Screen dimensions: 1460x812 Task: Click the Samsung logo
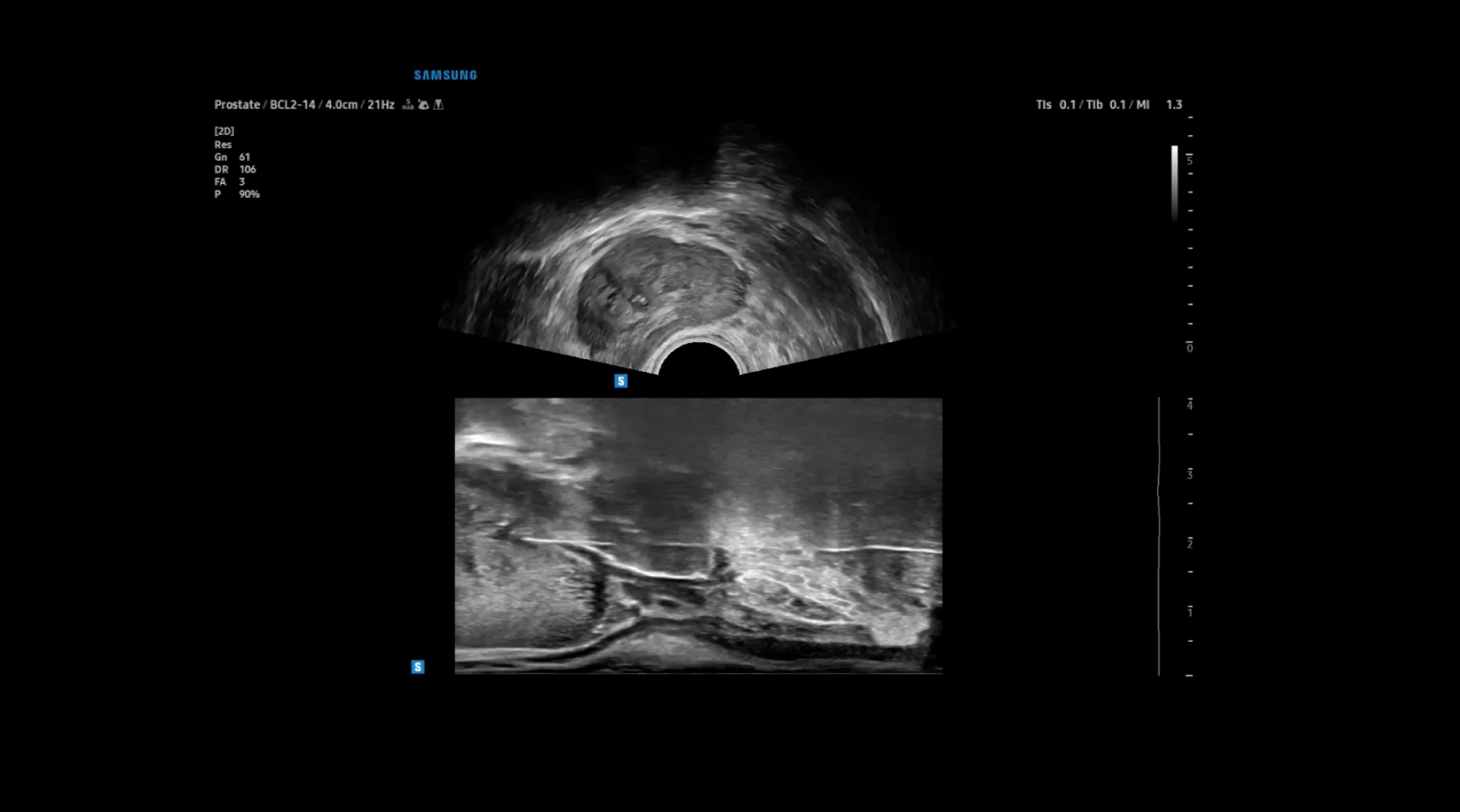tap(445, 75)
